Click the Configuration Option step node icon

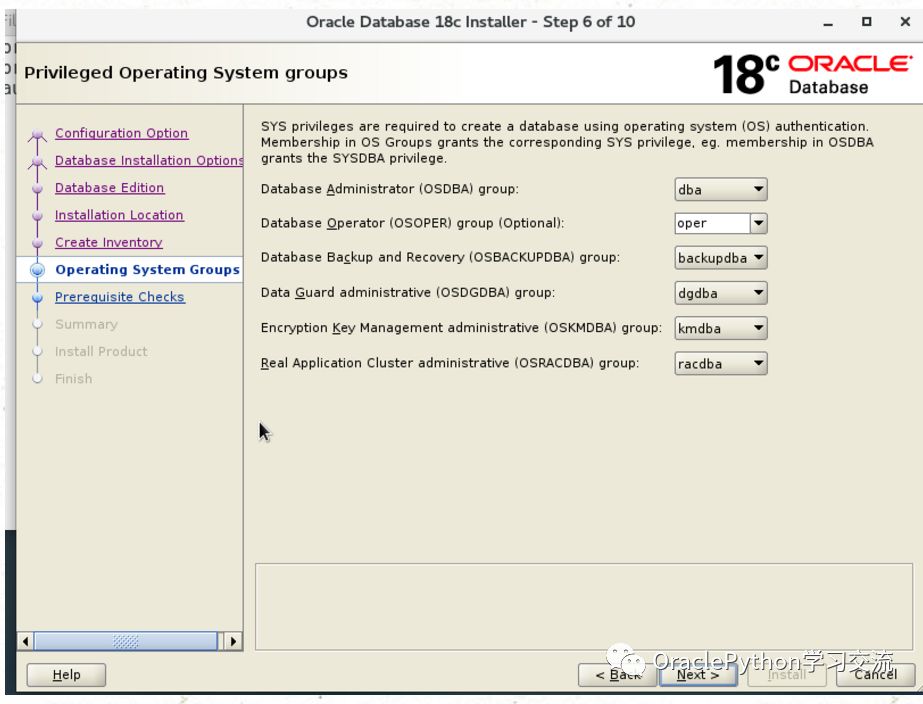[x=38, y=136]
